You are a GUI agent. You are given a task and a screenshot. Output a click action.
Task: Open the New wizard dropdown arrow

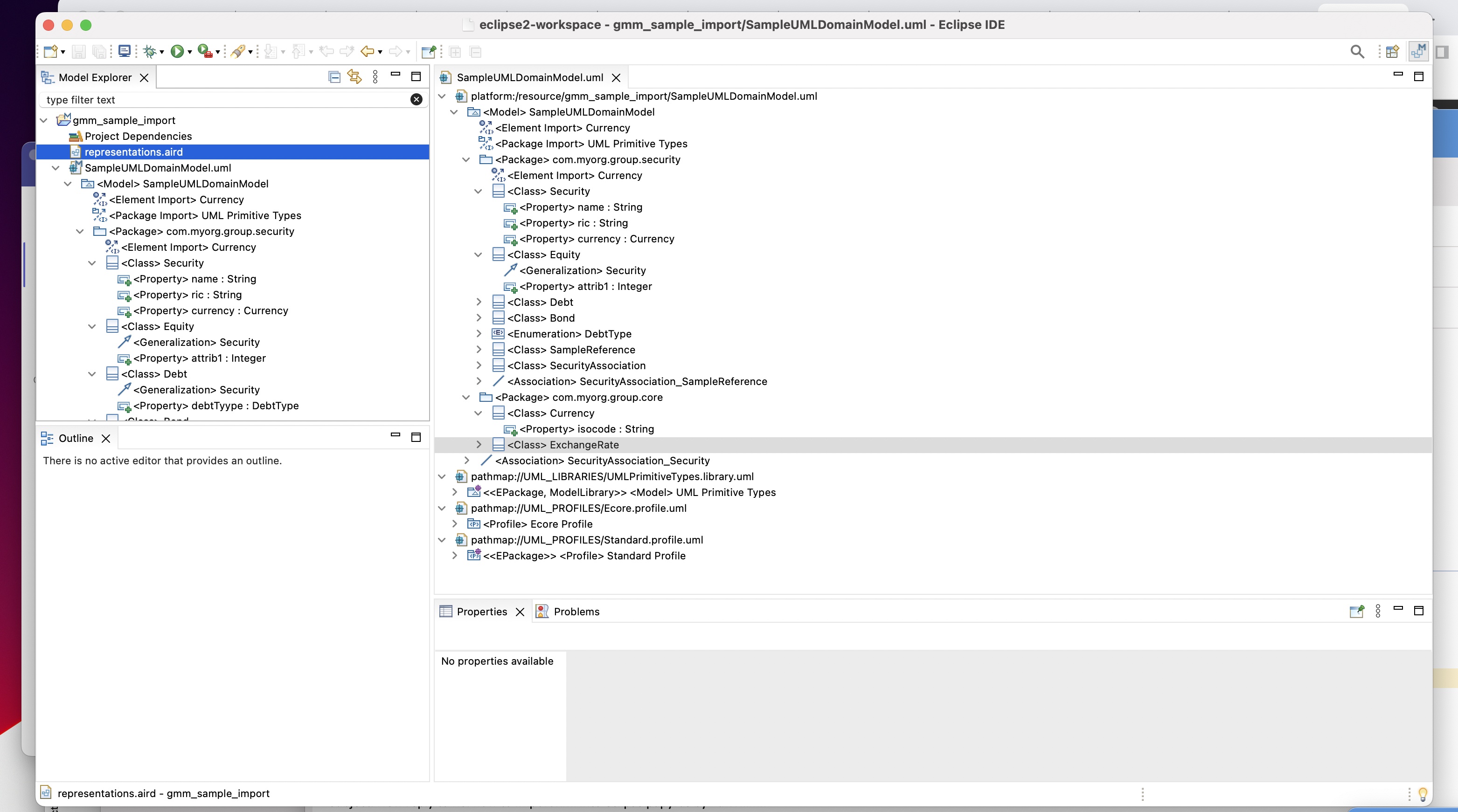point(63,53)
